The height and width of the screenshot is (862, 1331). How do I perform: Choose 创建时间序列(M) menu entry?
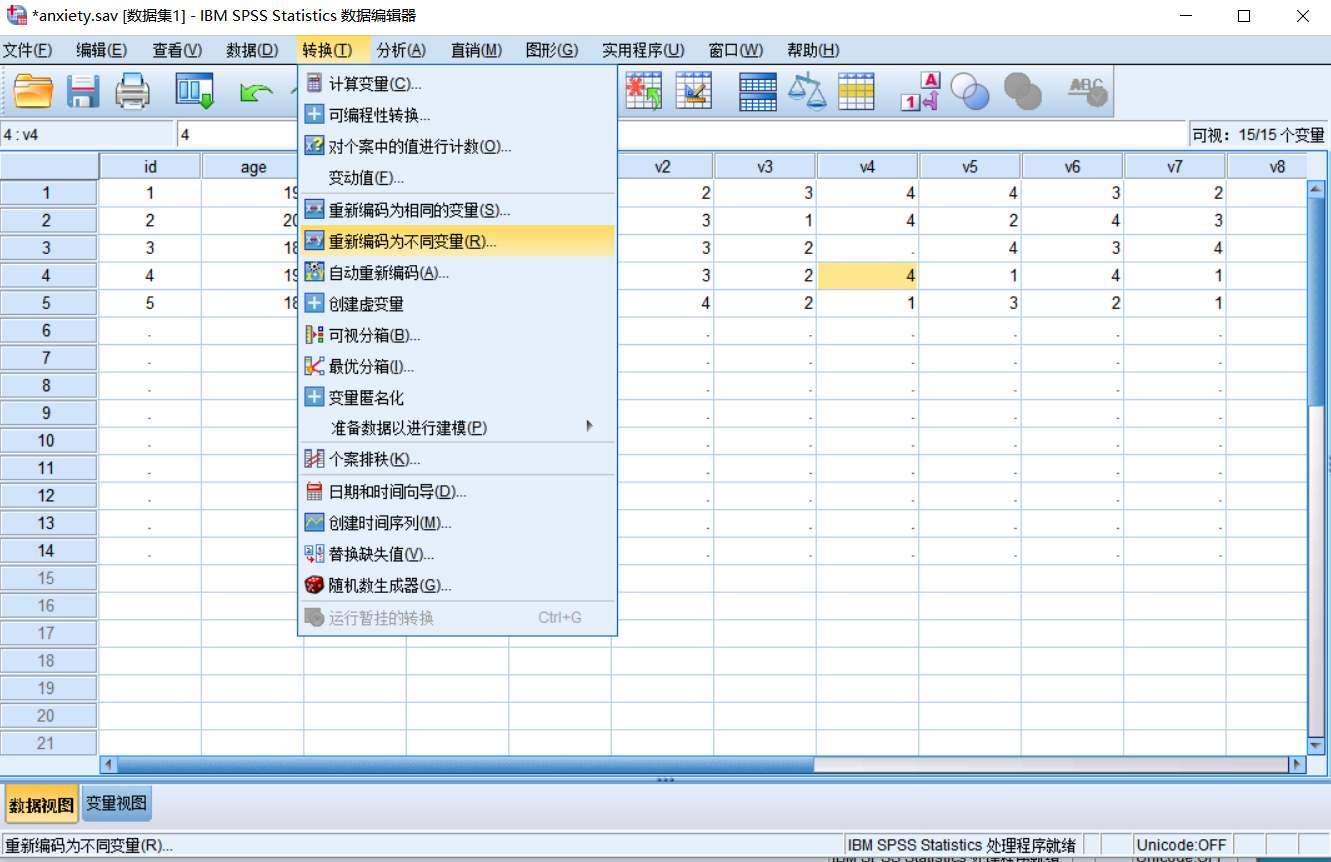click(x=457, y=523)
